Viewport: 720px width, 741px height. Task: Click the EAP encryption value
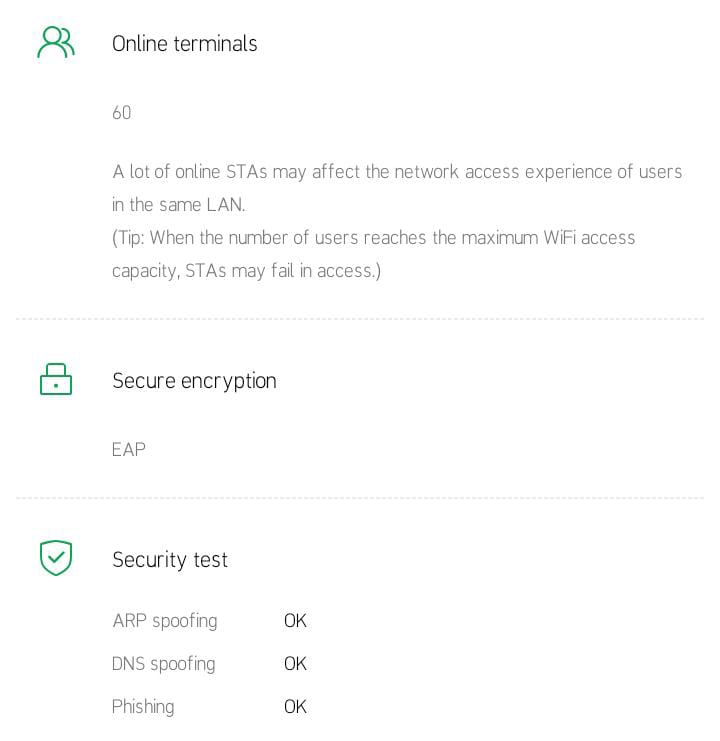point(129,450)
